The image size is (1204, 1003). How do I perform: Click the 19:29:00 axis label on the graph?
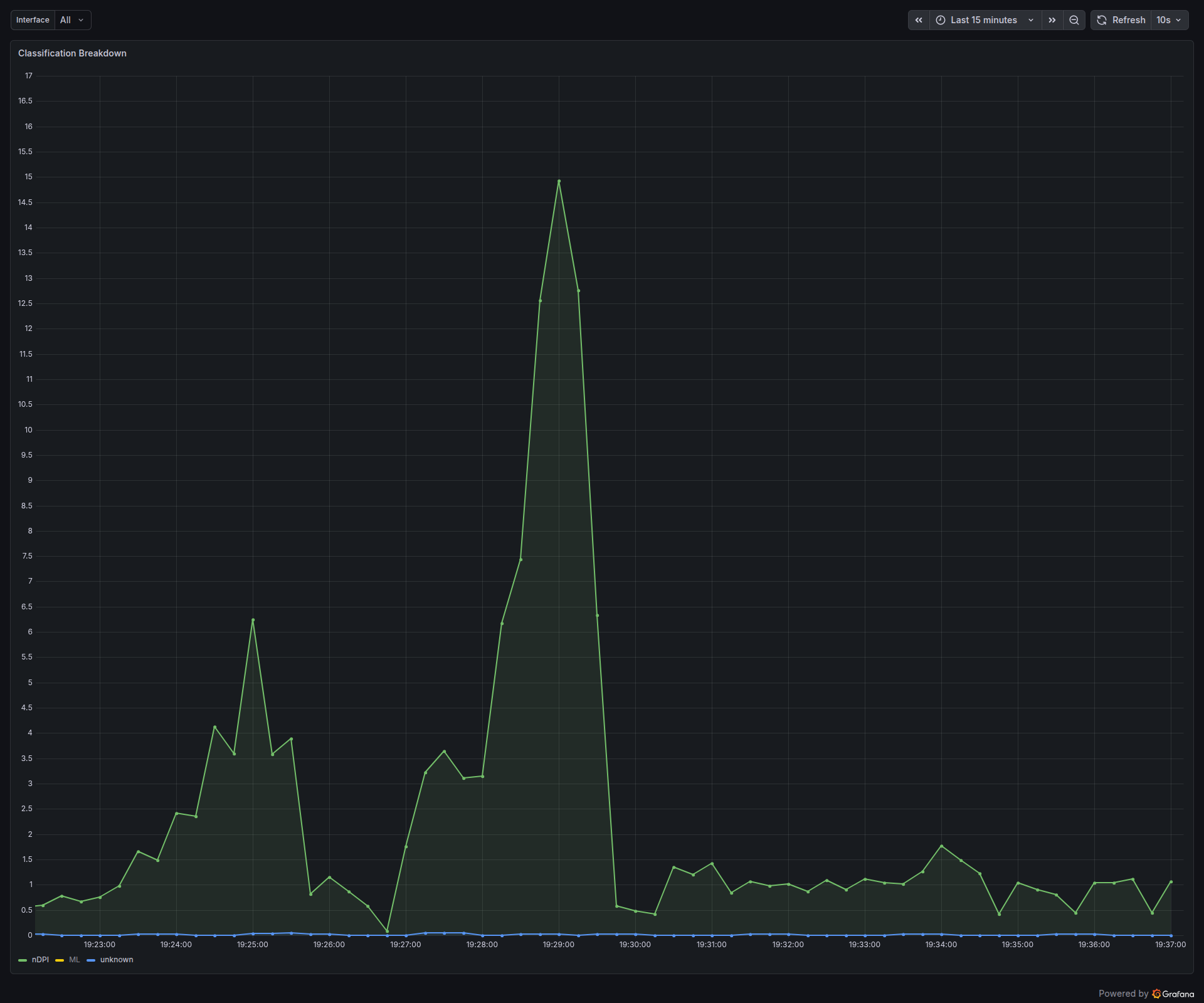[x=559, y=945]
